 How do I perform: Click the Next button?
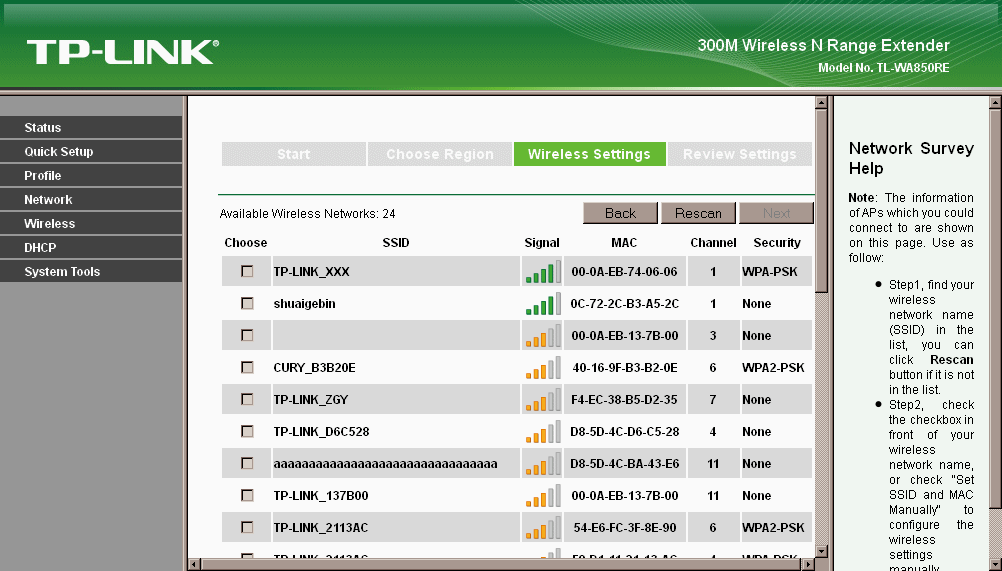coord(776,213)
